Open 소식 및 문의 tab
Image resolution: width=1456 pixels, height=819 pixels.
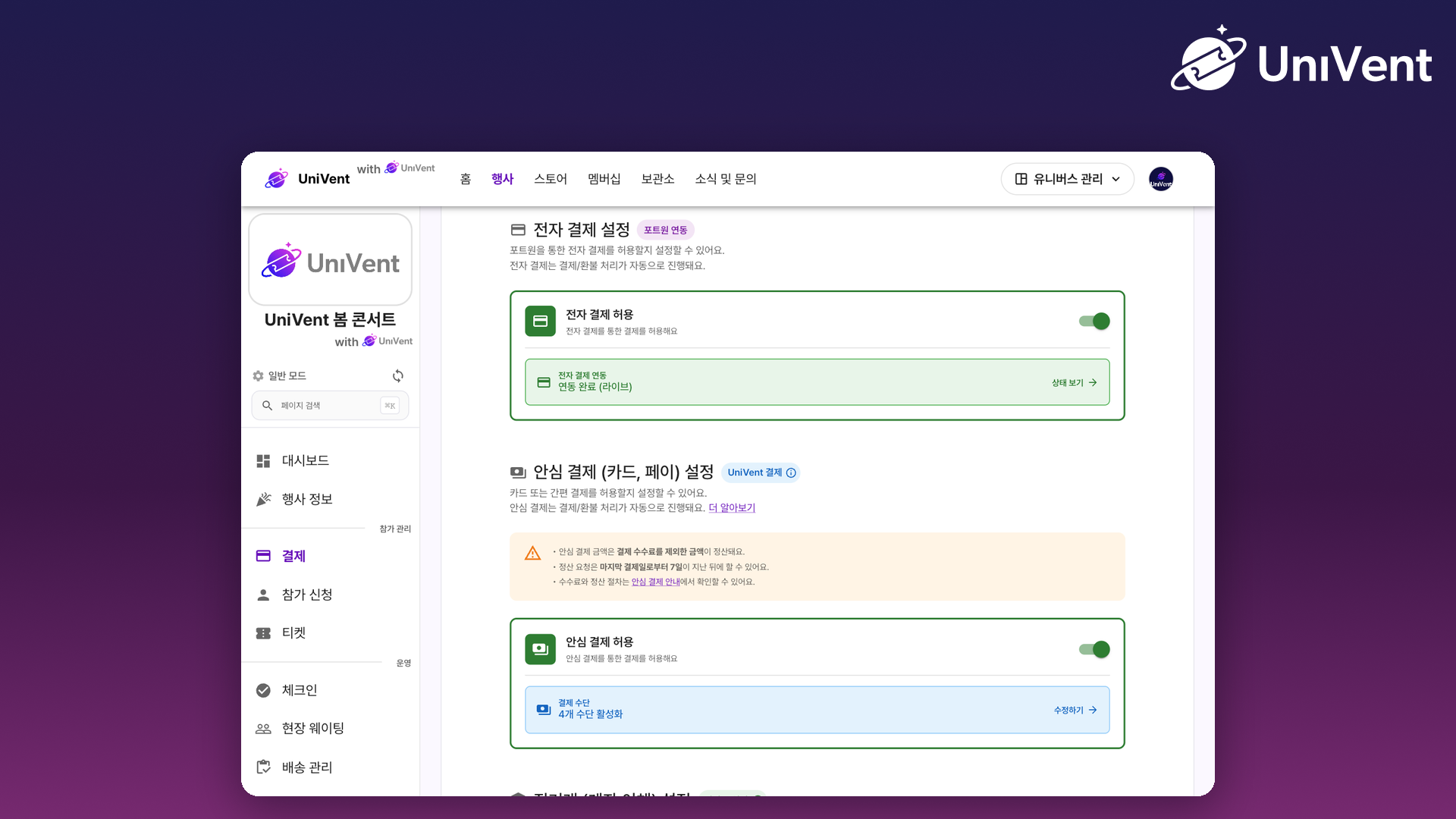726,179
